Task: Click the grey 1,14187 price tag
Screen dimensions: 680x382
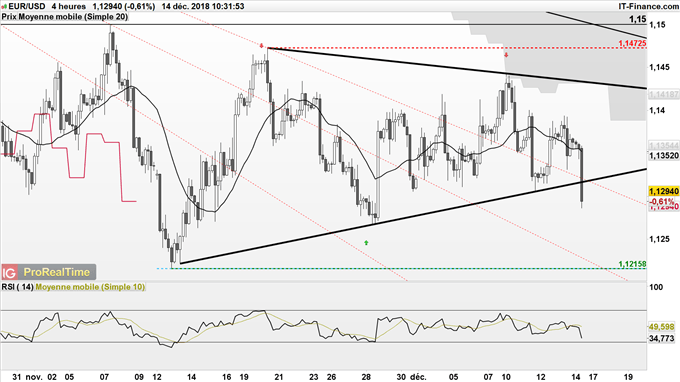Action: tap(664, 94)
